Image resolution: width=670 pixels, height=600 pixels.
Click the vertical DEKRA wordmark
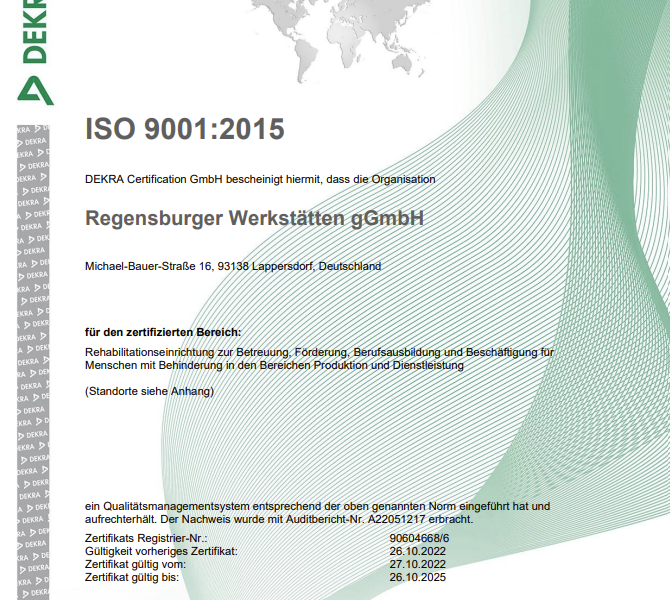click(34, 31)
